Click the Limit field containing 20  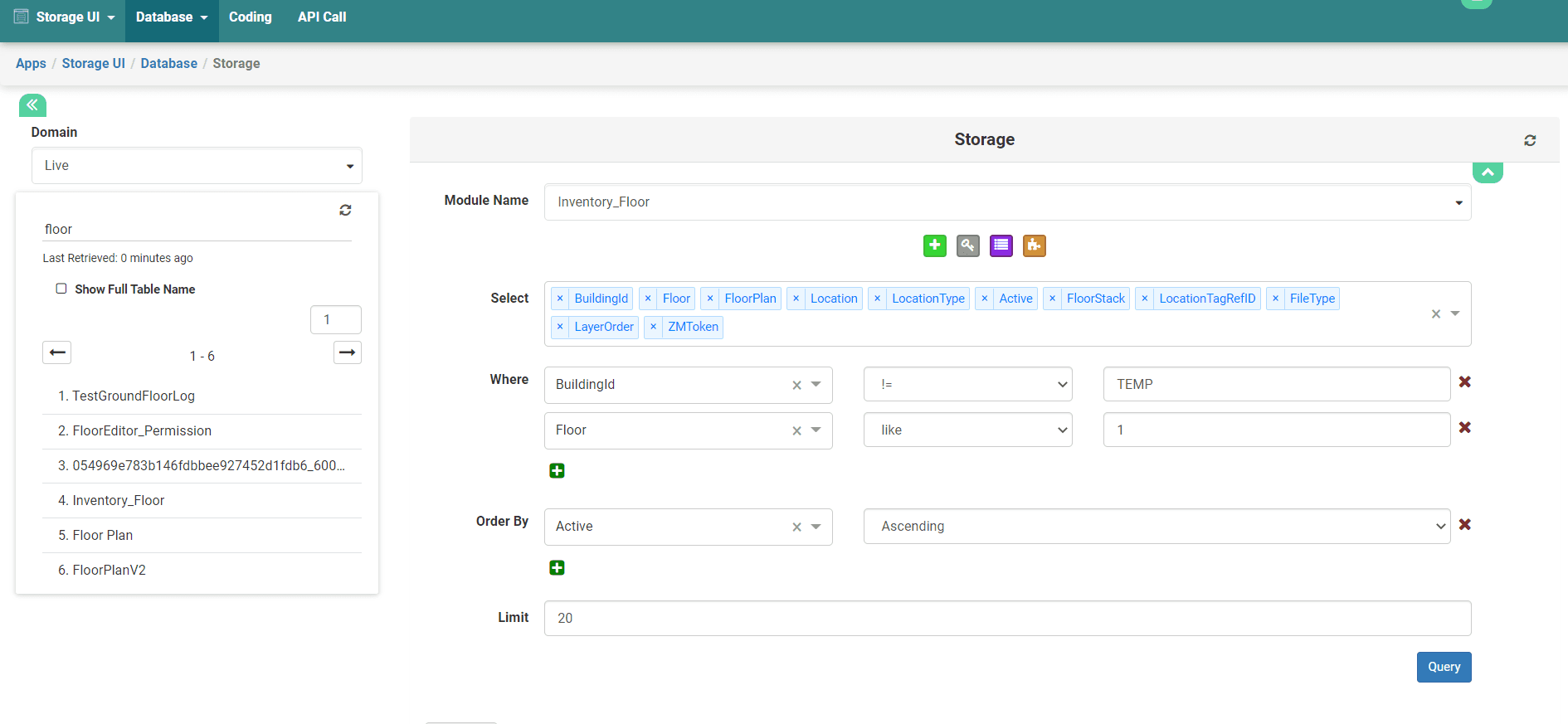(x=1007, y=618)
